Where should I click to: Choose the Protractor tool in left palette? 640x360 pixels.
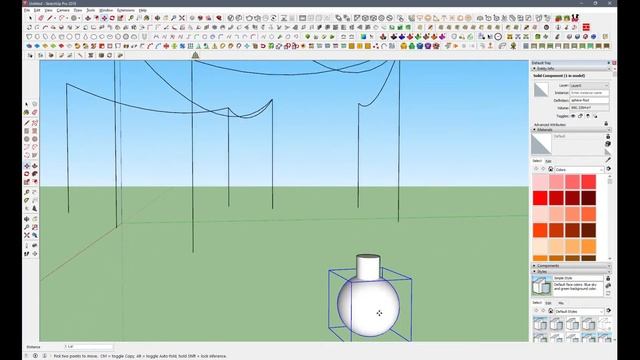pos(27,200)
